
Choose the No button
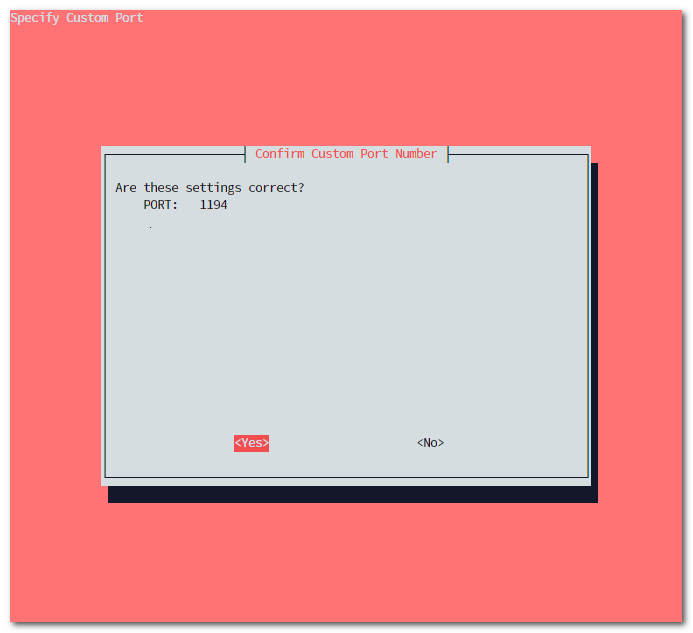coord(430,443)
